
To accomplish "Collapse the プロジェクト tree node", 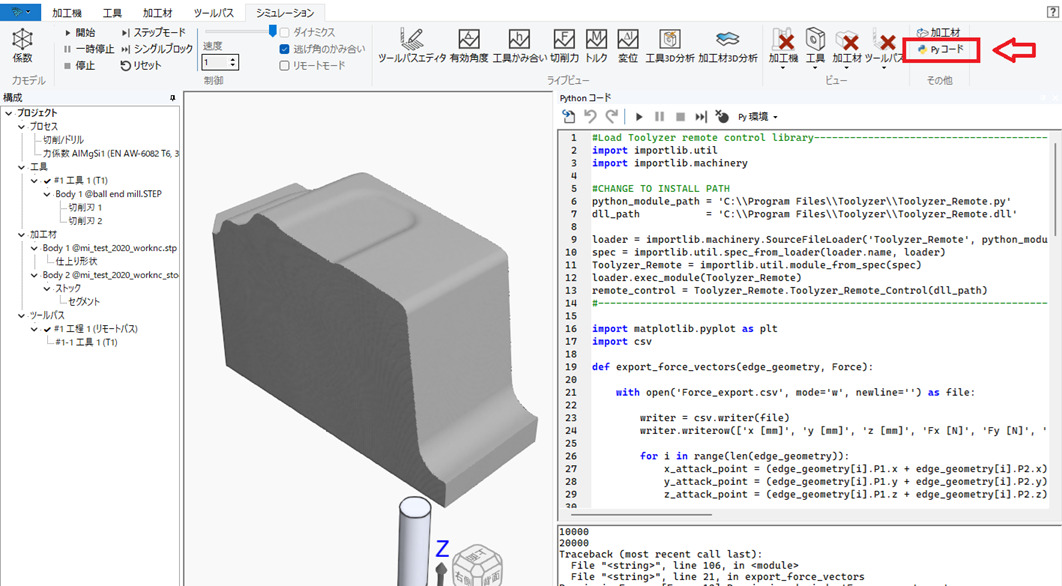I will point(9,113).
